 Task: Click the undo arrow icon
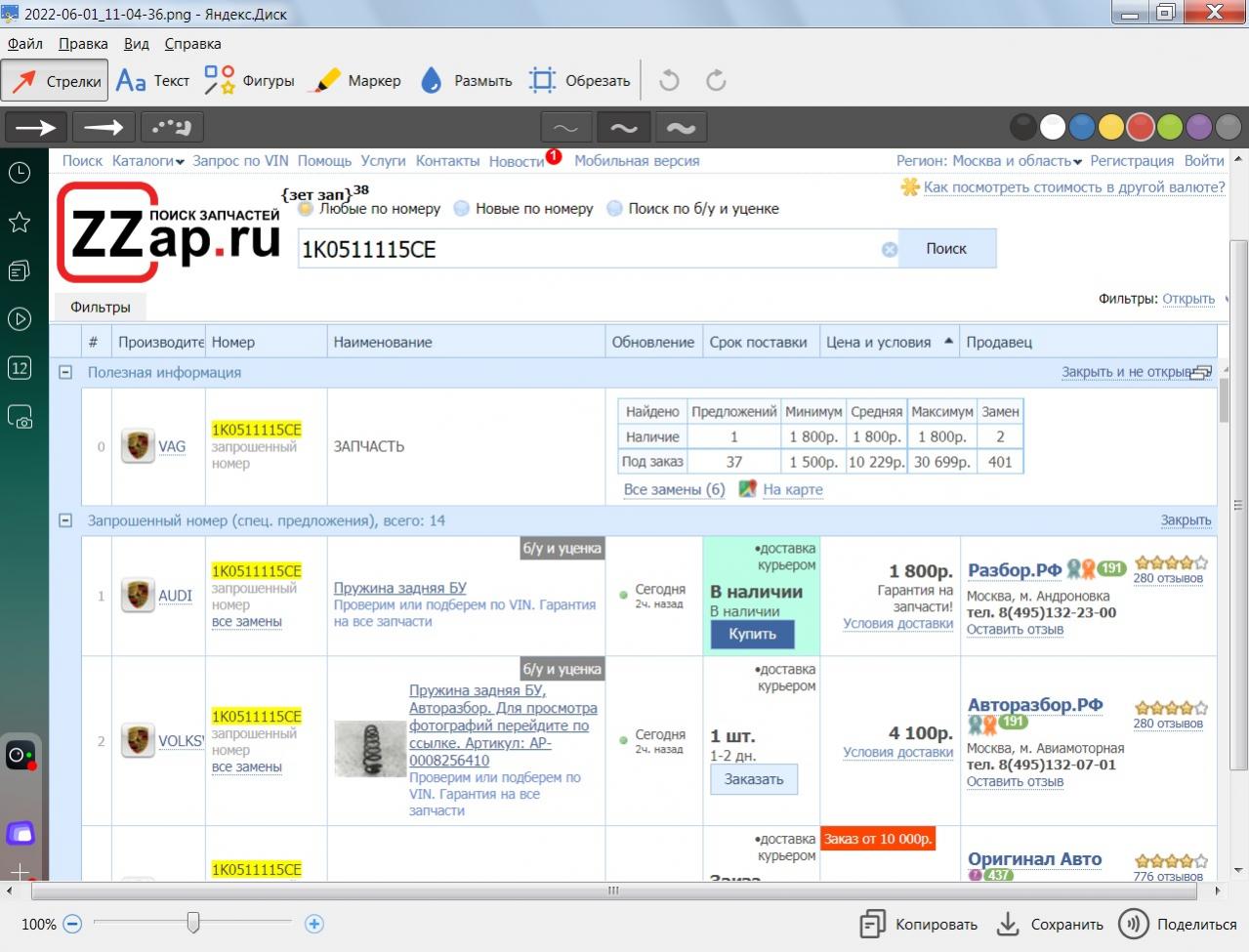point(669,81)
